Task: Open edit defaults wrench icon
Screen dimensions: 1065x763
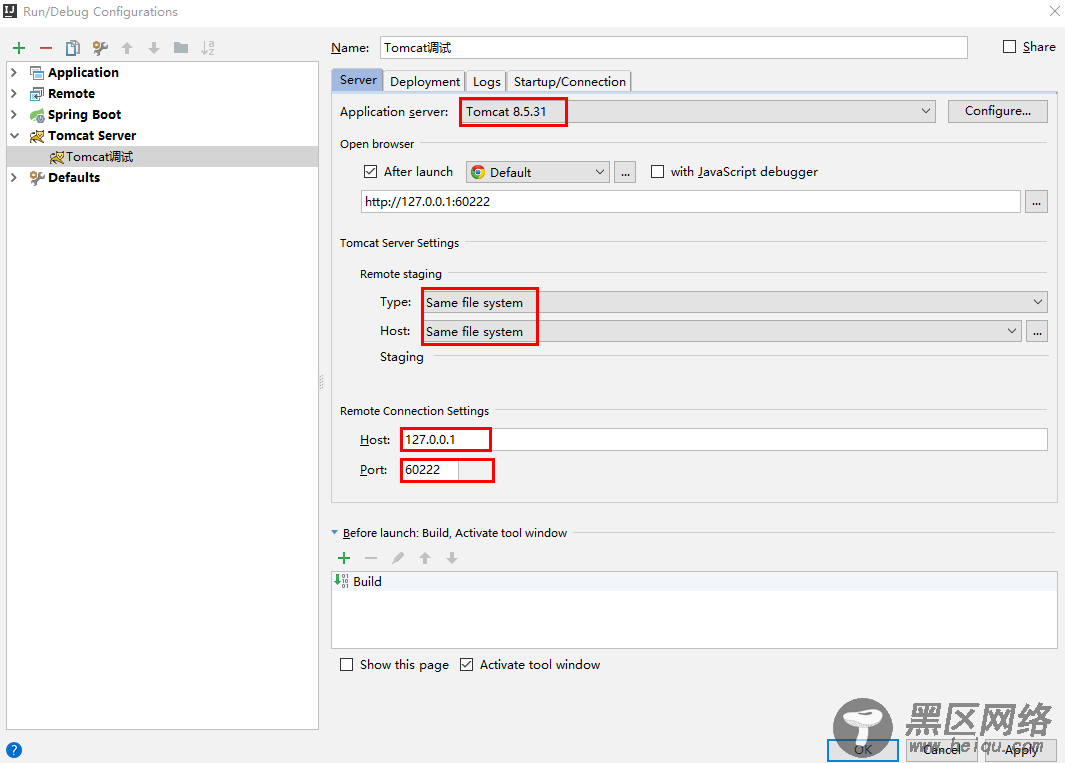Action: click(100, 48)
